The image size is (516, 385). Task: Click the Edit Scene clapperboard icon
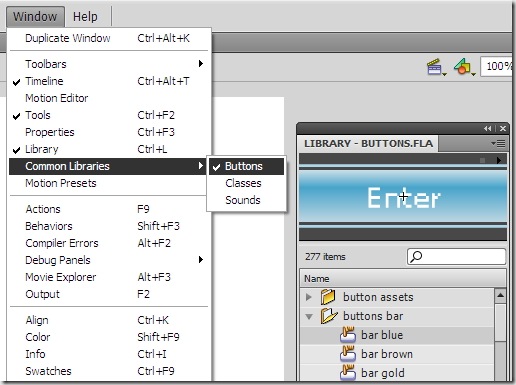tap(436, 67)
